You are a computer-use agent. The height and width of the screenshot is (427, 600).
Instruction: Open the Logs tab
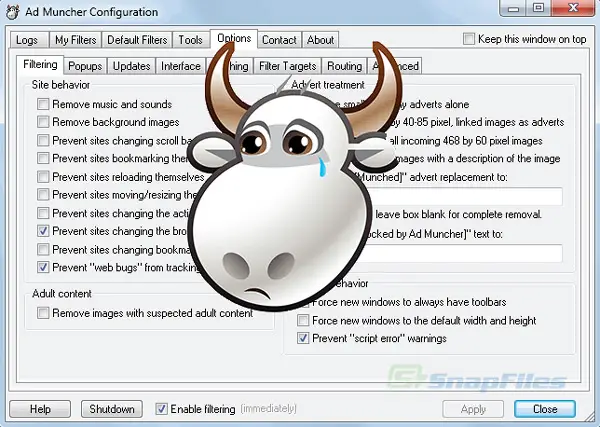(x=29, y=40)
